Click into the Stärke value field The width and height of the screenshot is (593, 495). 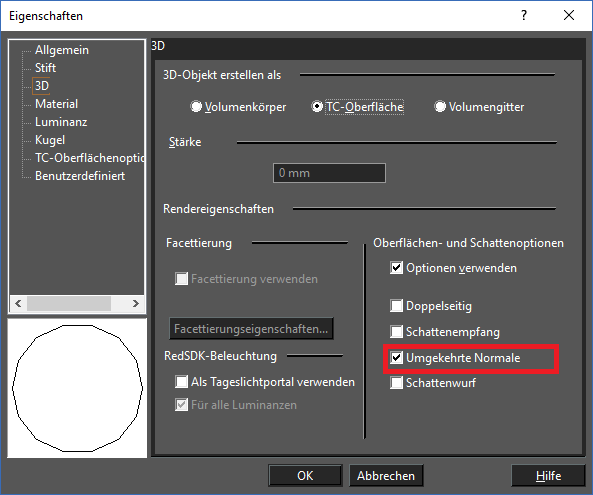(x=329, y=173)
